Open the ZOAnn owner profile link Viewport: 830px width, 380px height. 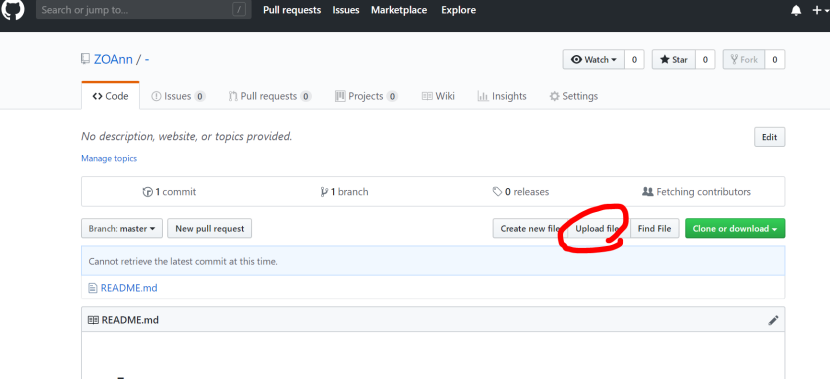113,59
